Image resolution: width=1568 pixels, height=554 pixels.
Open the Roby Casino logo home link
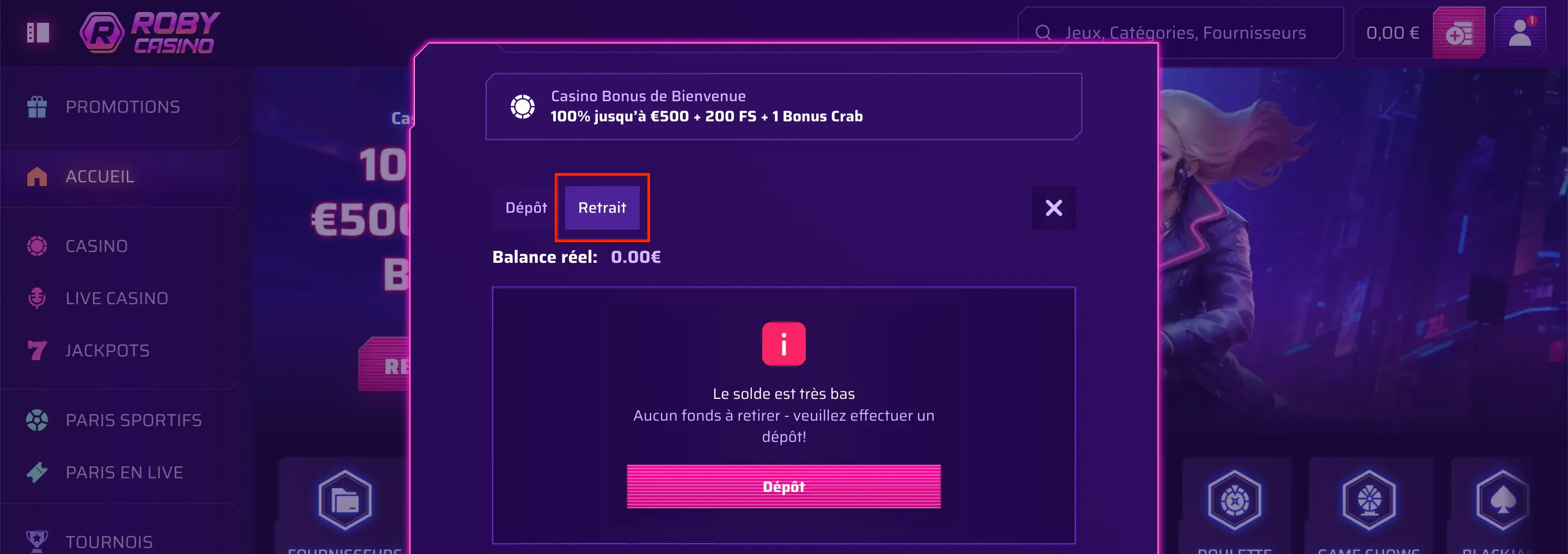(150, 32)
